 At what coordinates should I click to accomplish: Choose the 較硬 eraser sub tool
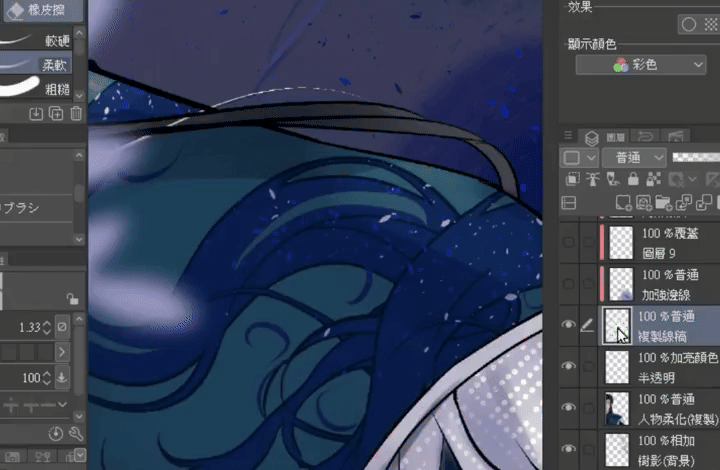[x=36, y=40]
